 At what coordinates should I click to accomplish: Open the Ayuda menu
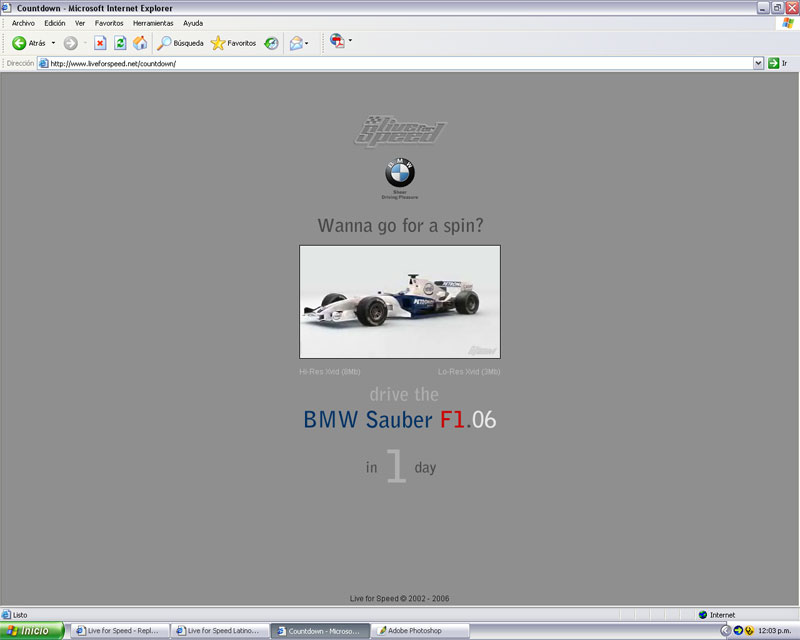(193, 23)
